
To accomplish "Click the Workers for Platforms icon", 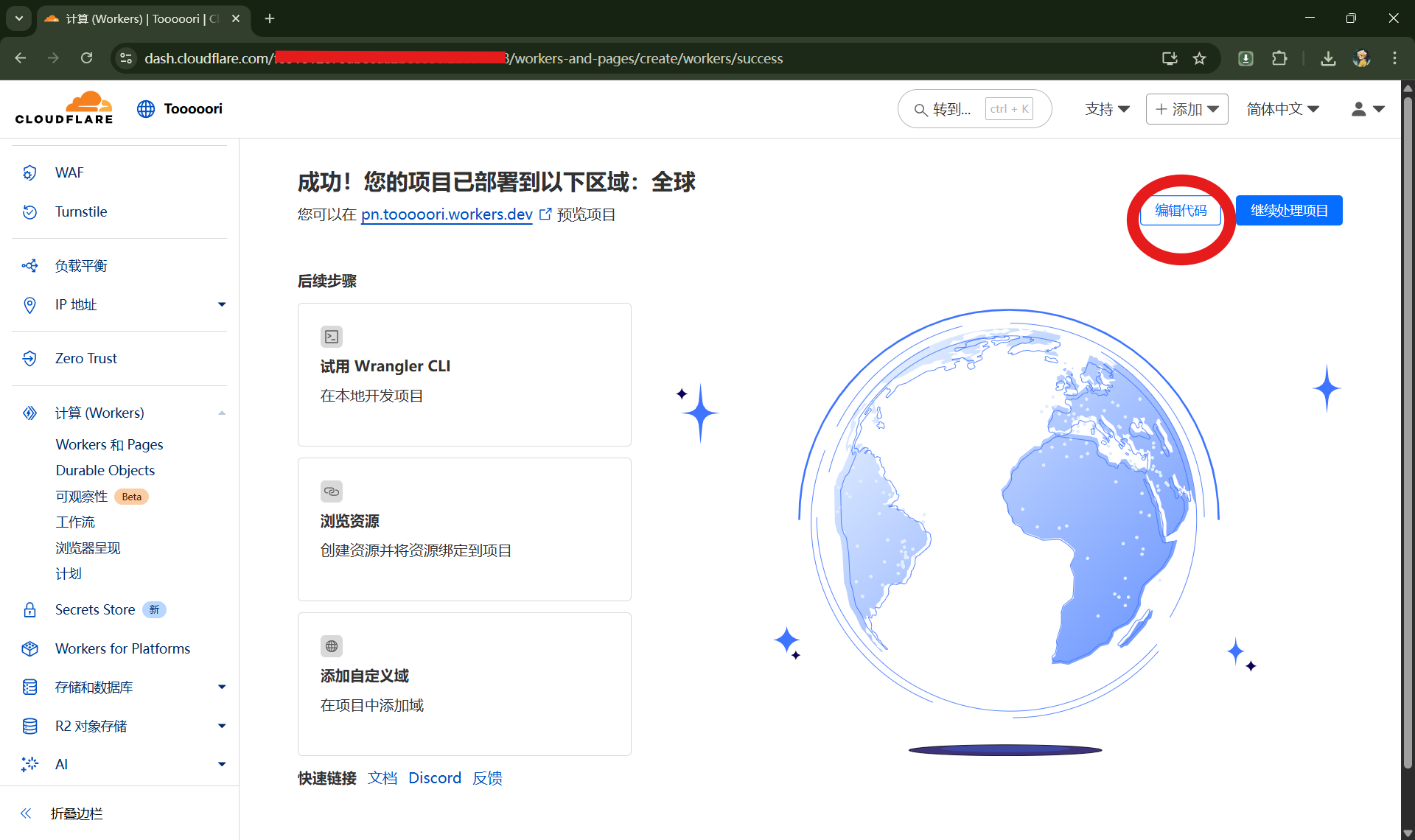I will (29, 648).
